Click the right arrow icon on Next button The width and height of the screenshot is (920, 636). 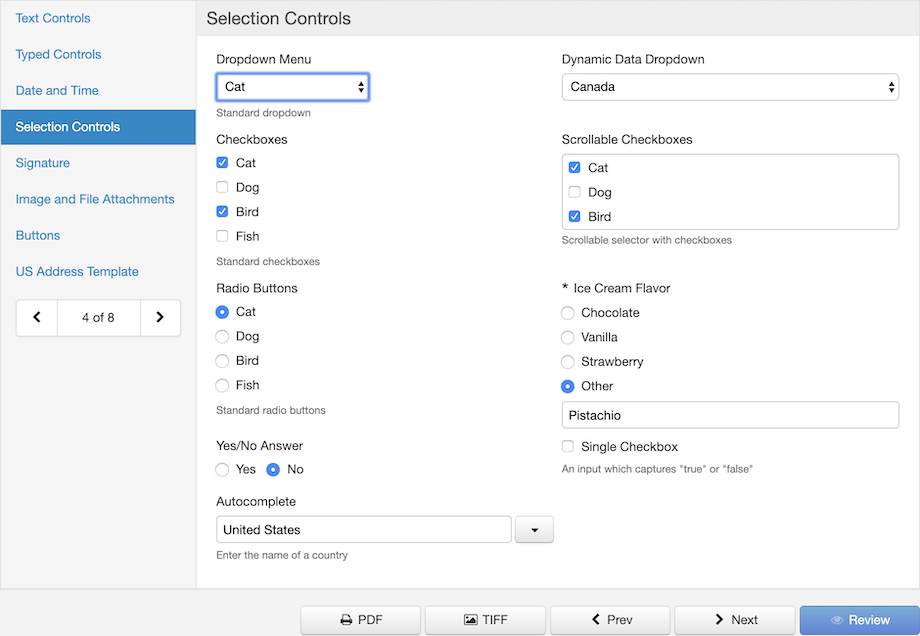[x=719, y=619]
